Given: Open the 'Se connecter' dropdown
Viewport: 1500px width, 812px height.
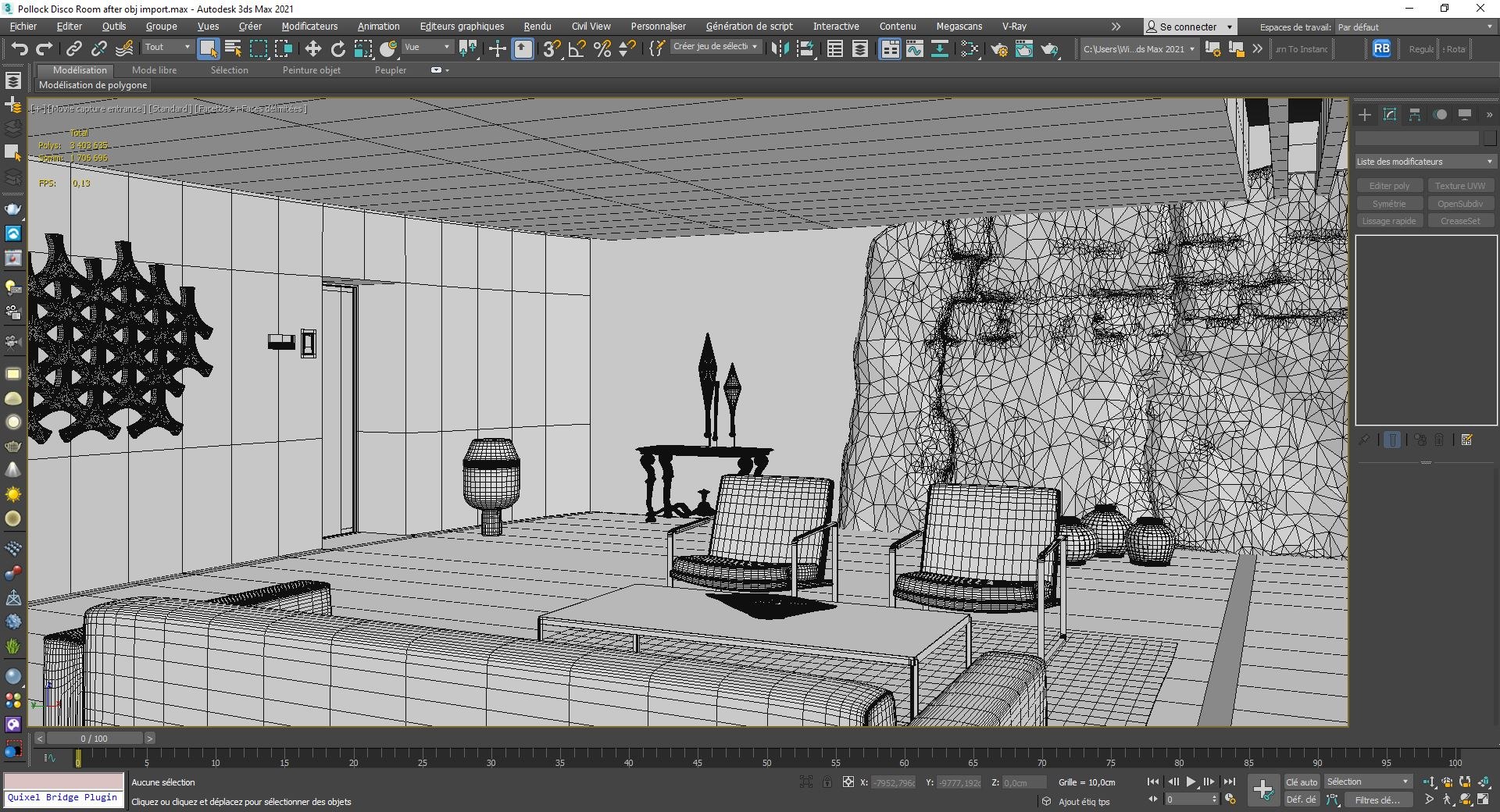Looking at the screenshot, I should coord(1190,27).
